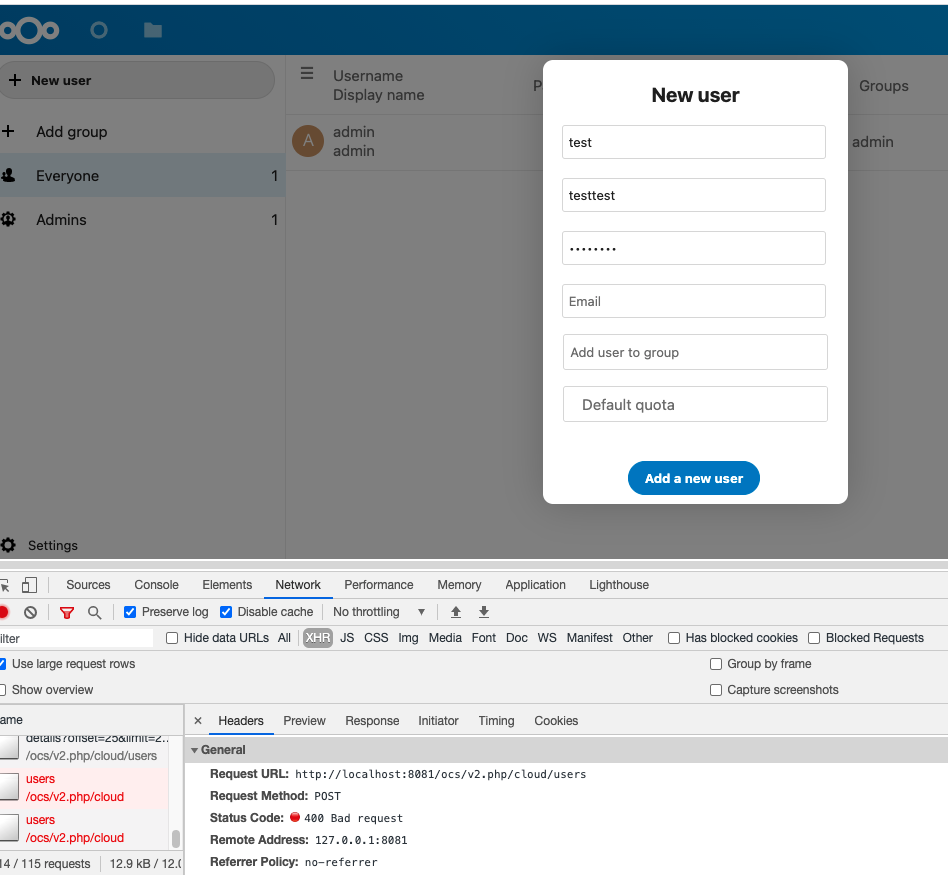Open the request Preview tab
Image resolution: width=948 pixels, height=875 pixels.
point(304,721)
